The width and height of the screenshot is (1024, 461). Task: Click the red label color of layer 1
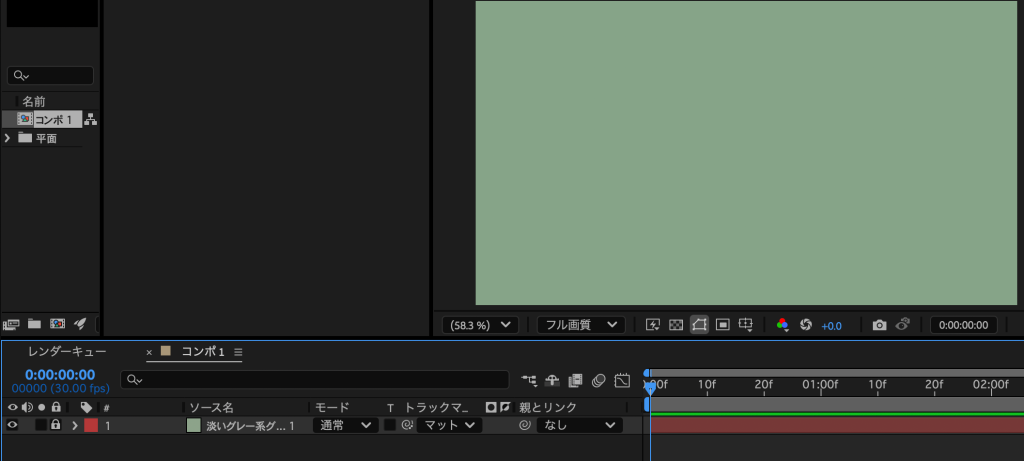(91, 425)
